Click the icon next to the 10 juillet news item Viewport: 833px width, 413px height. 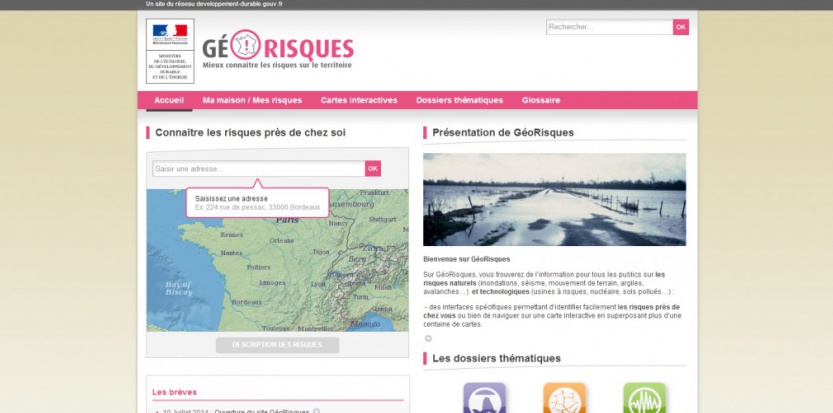tap(316, 411)
